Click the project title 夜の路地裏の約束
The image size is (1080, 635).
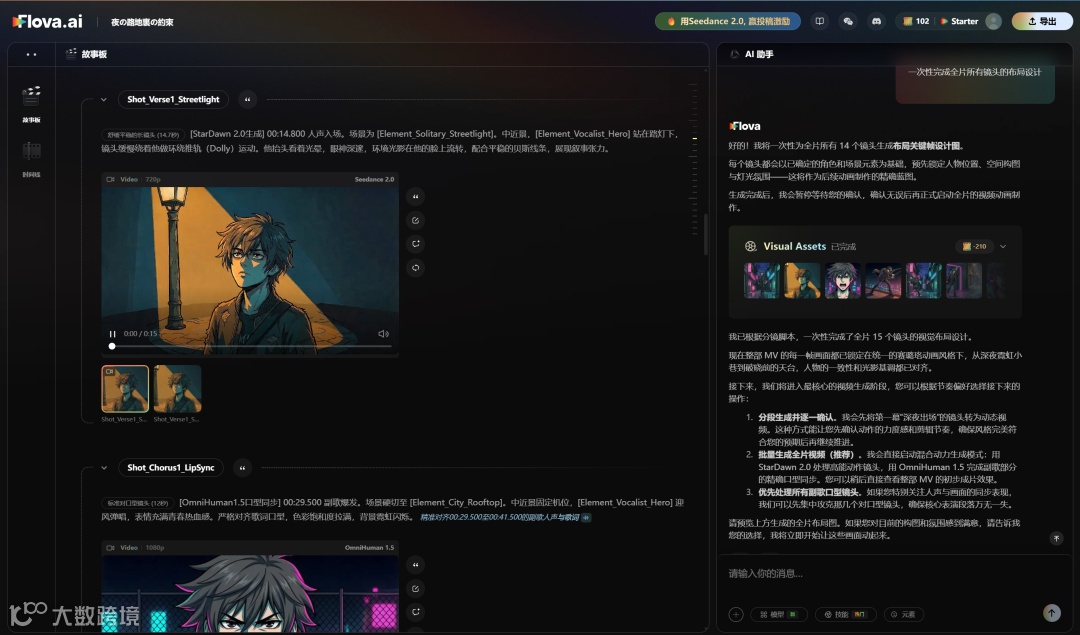tap(142, 22)
